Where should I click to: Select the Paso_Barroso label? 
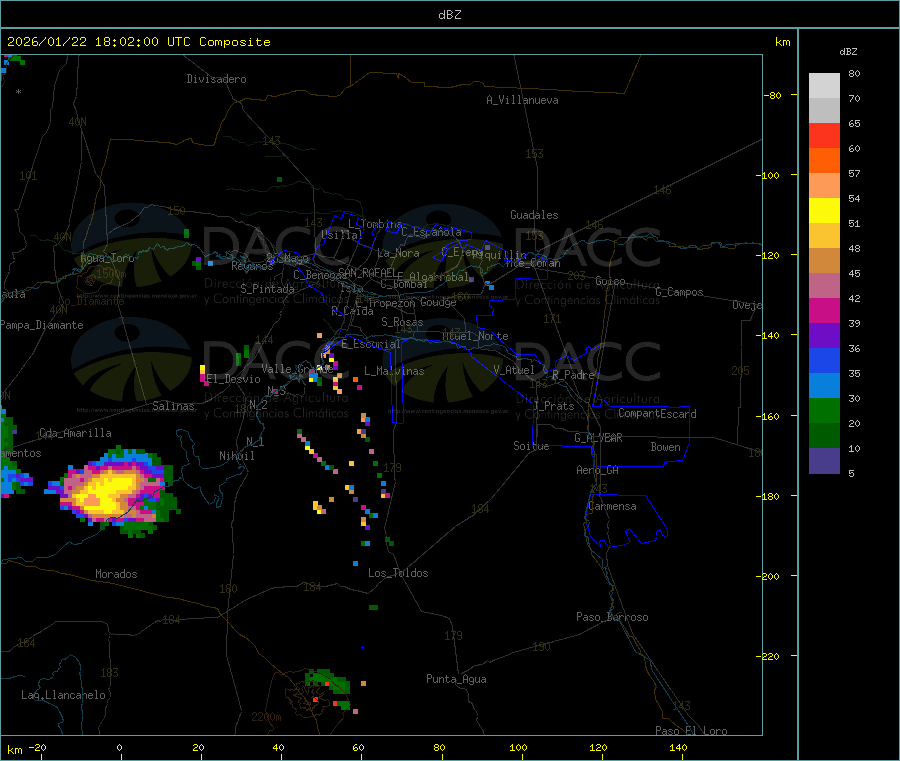pos(612,617)
